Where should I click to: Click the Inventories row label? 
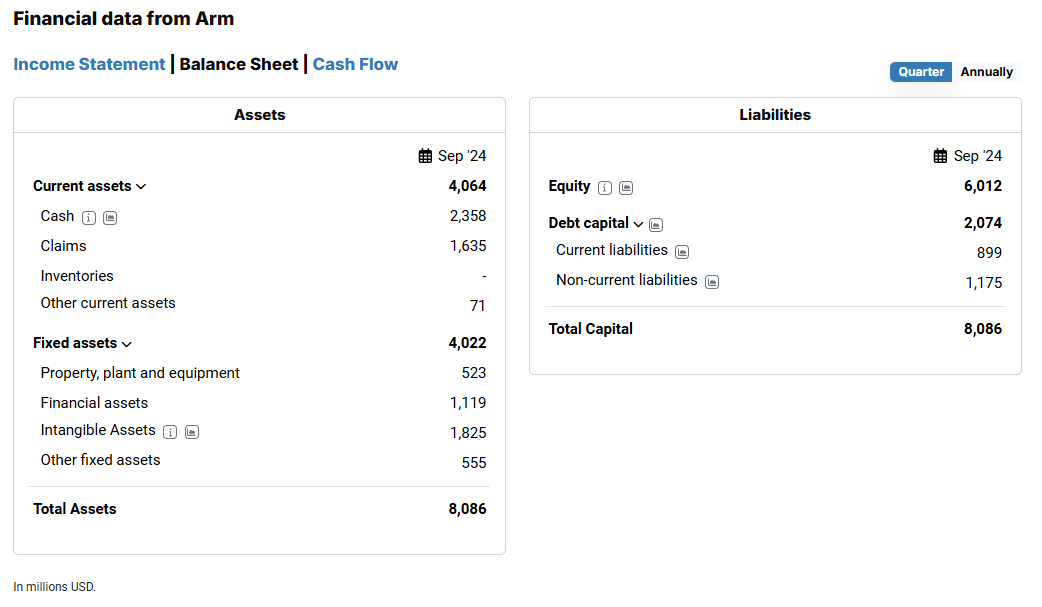[x=77, y=276]
